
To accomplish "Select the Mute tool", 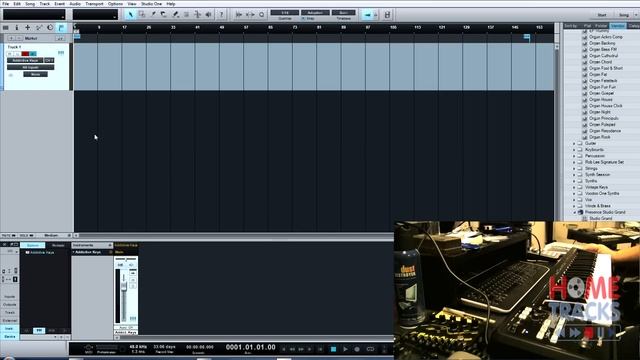I will (186, 15).
